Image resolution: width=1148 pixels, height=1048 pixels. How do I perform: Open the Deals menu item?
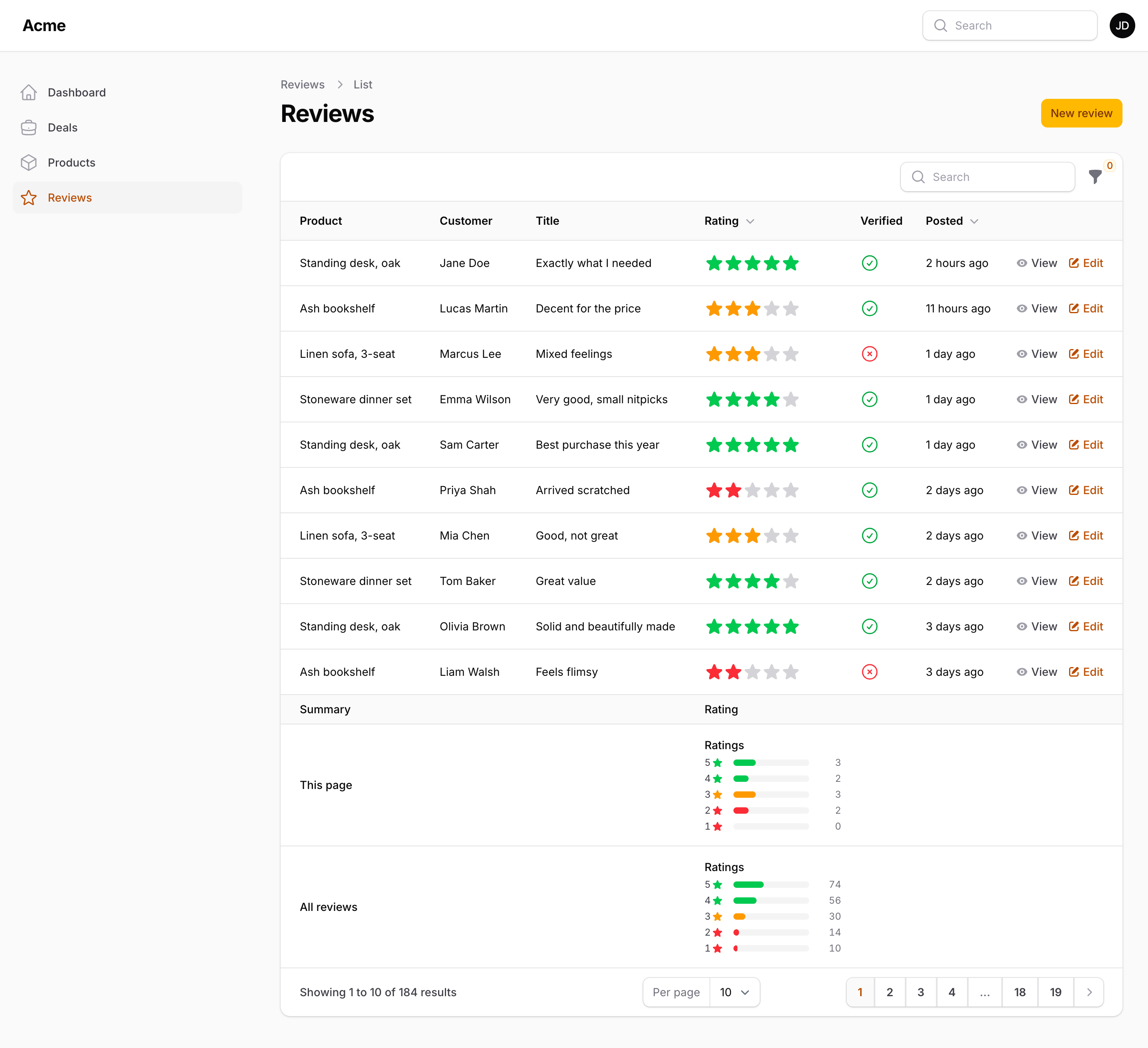[x=128, y=128]
